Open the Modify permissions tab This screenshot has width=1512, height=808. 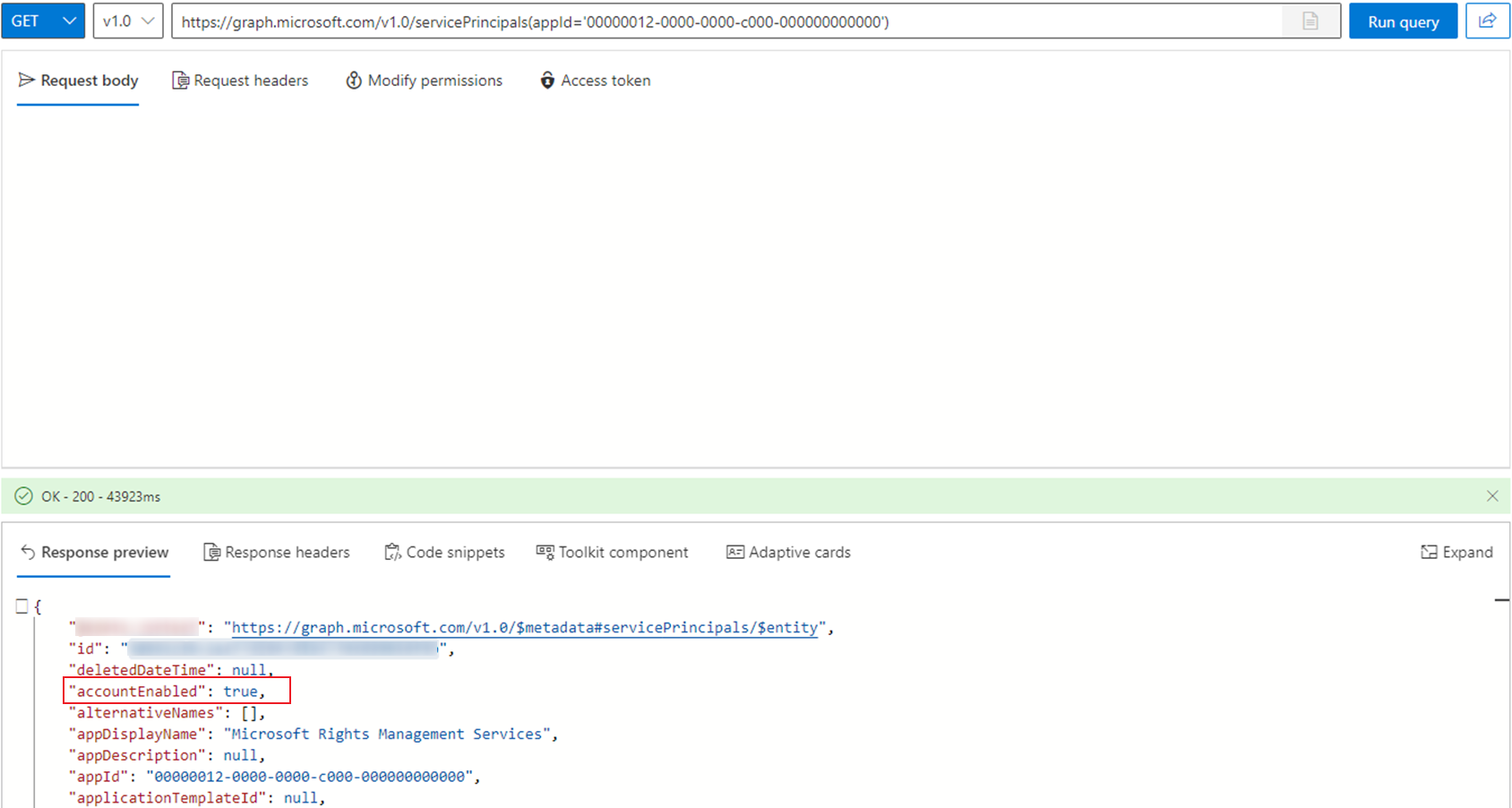point(425,81)
